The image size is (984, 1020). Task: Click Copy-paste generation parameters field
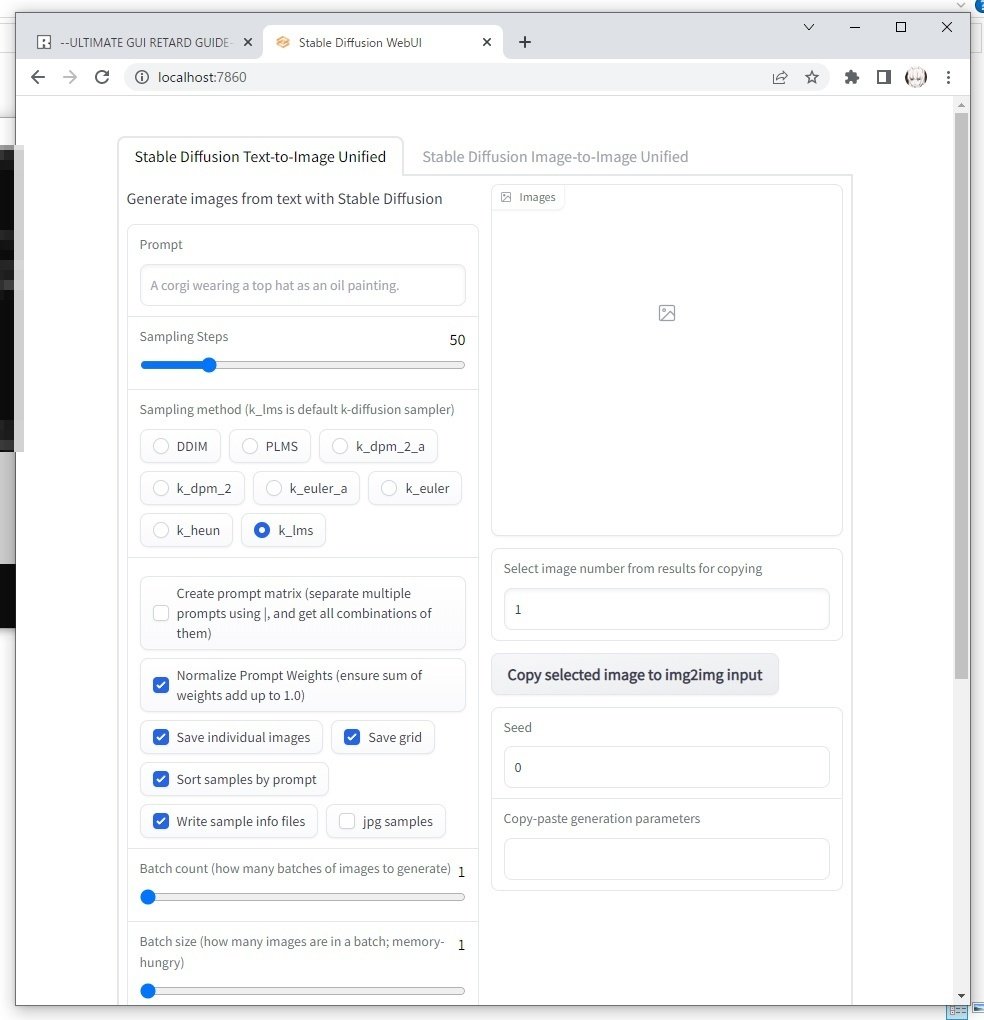click(x=667, y=859)
